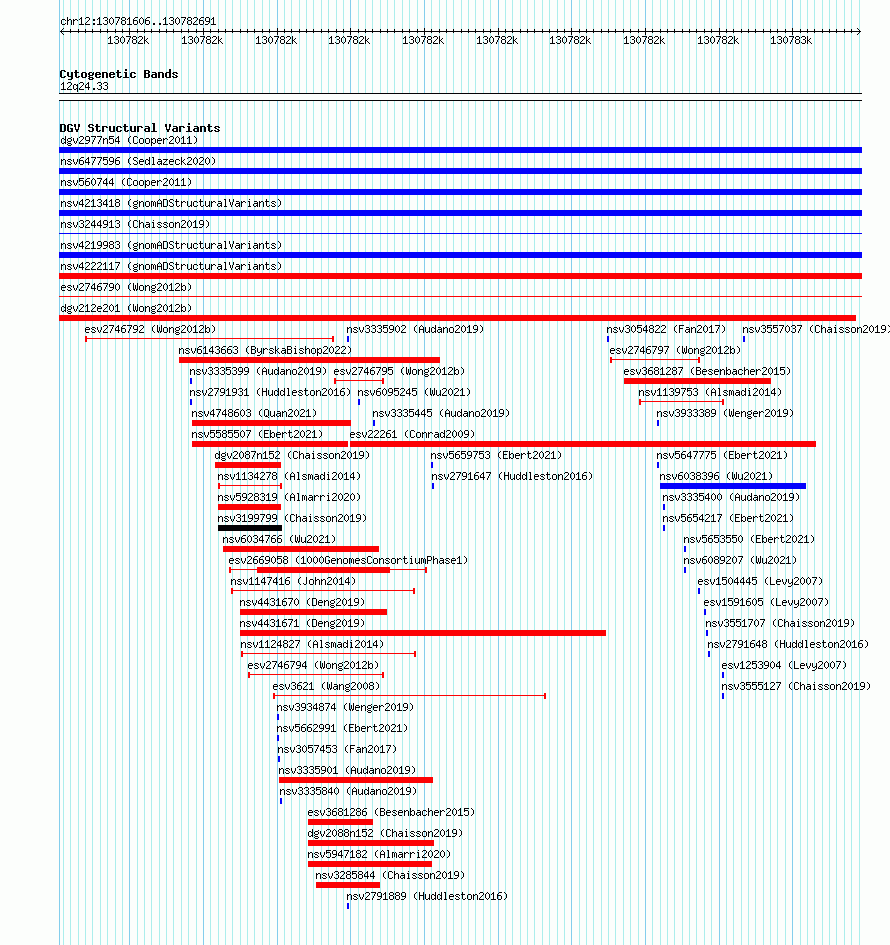Select nsv2791889 (Huddleston2016) label
Viewport: 890px width, 945px height.
point(427,897)
